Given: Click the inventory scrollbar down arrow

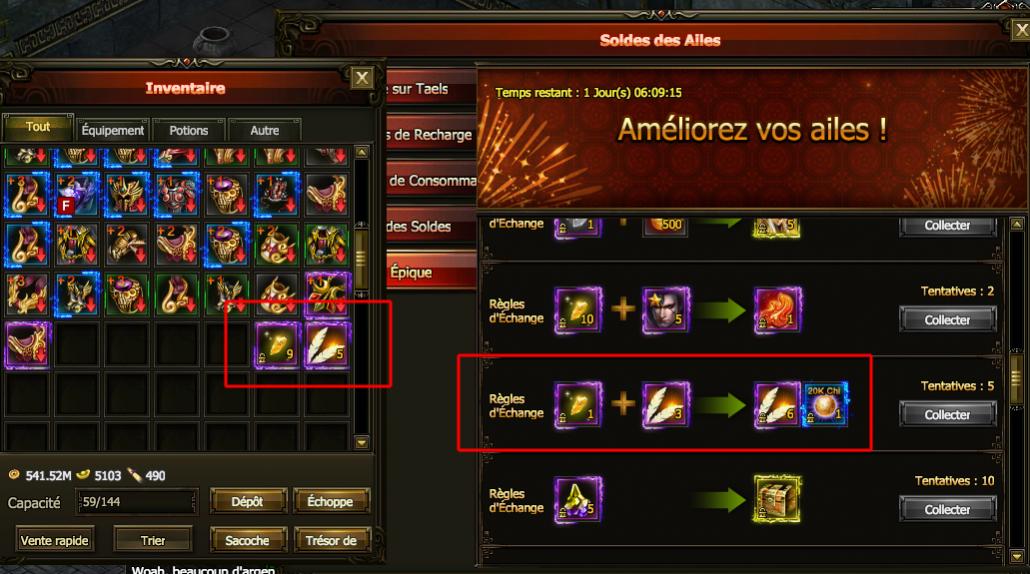Looking at the screenshot, I should [x=361, y=443].
